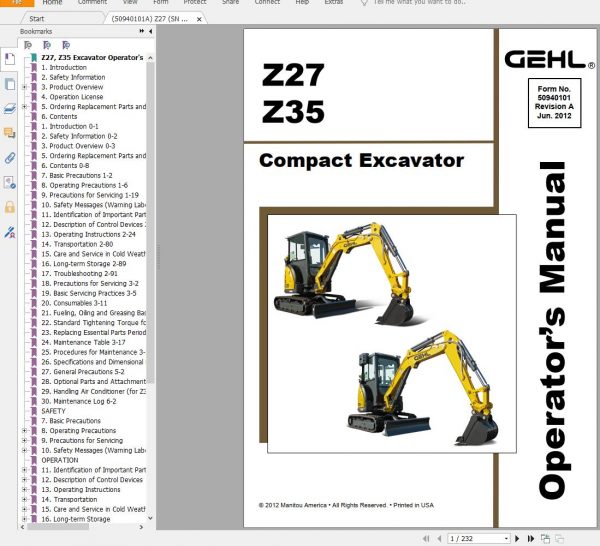Expand the '16. Long-term Storage' lower bookmark

[24, 519]
